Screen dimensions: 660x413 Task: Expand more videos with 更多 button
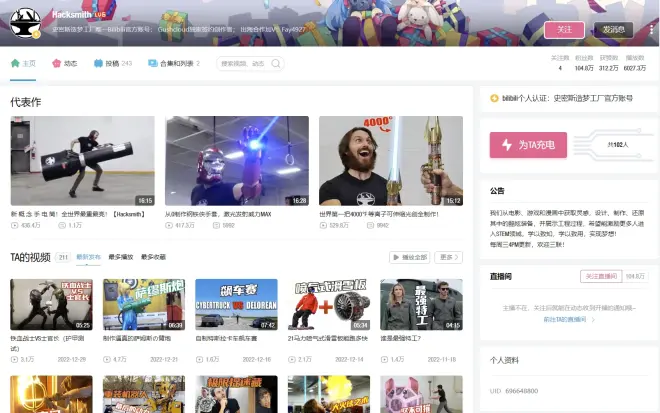click(449, 257)
